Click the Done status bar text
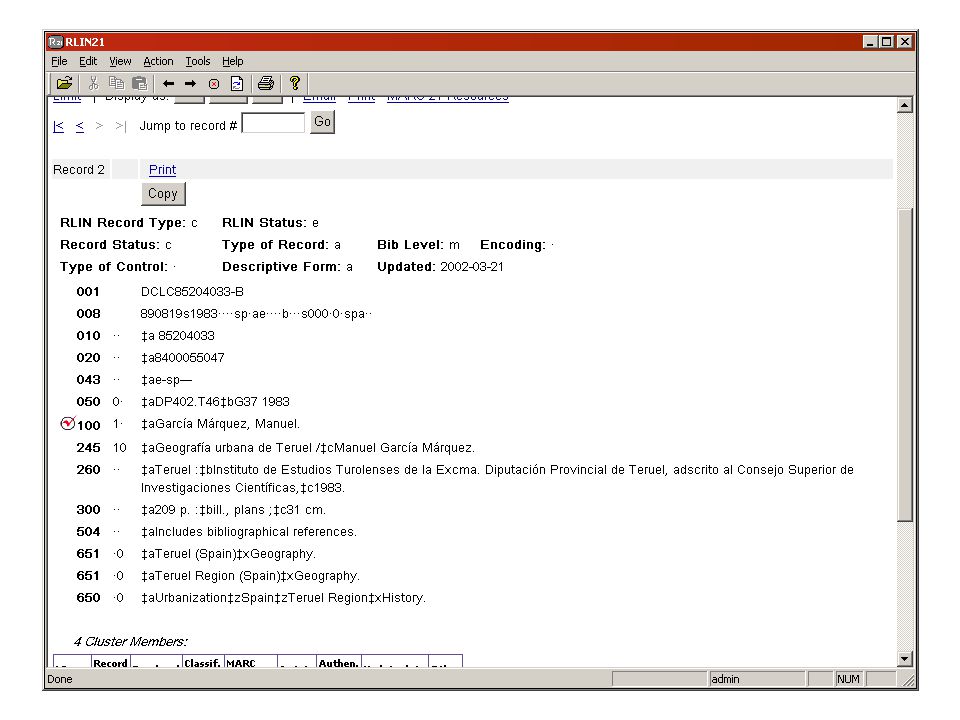This screenshot has height=720, width=960. pos(60,679)
